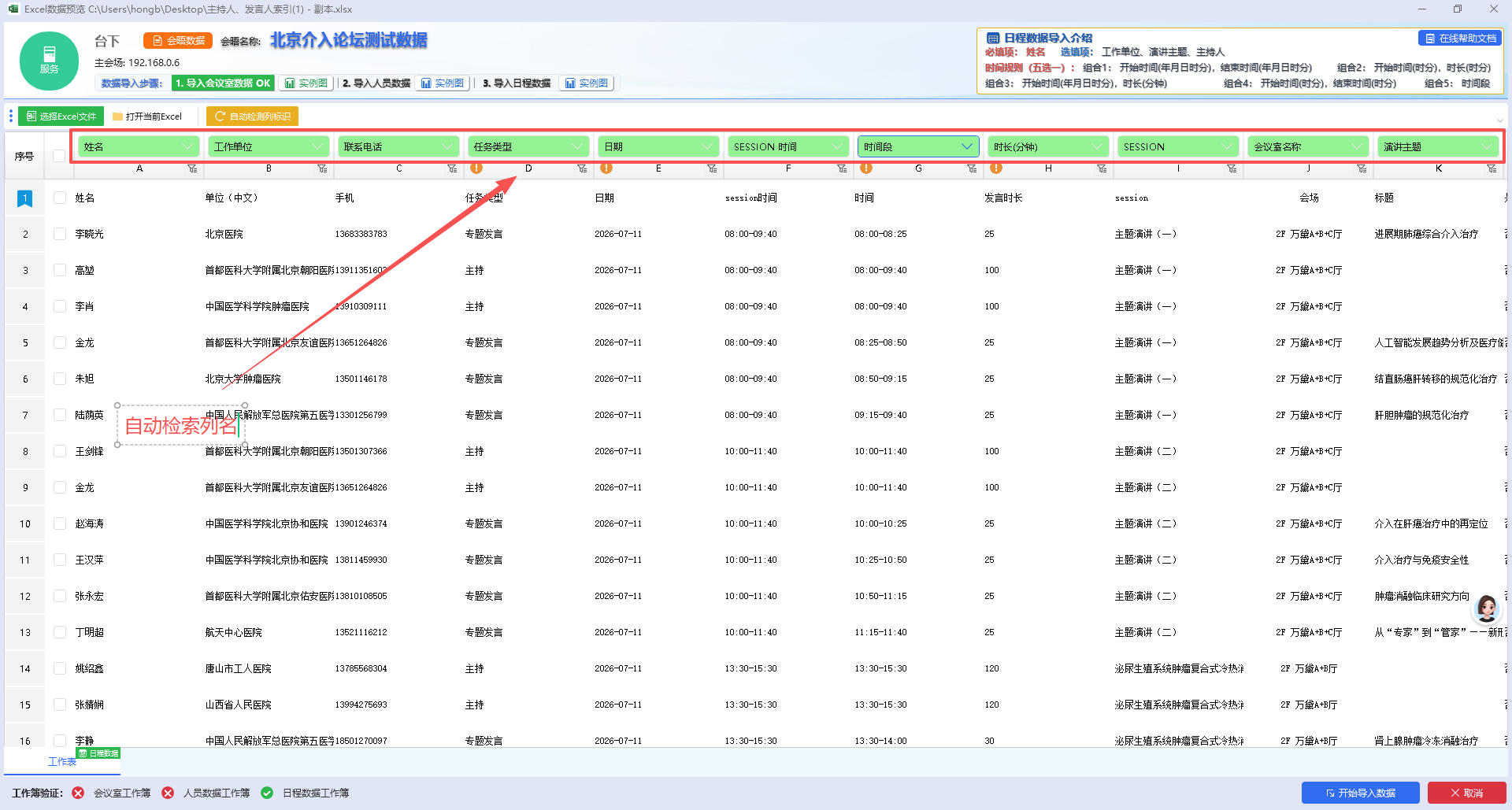1512x810 pixels.
Task: Click the 开始导入数据 button
Action: click(1360, 793)
